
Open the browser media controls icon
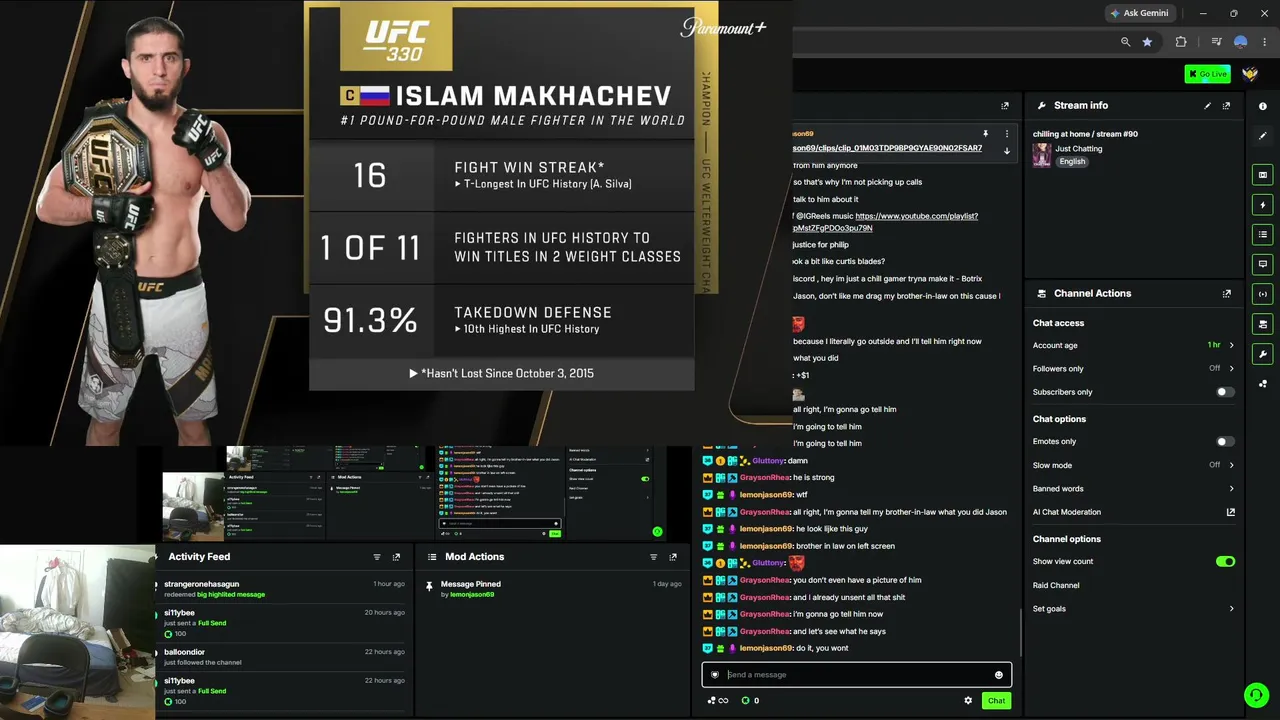1216,42
